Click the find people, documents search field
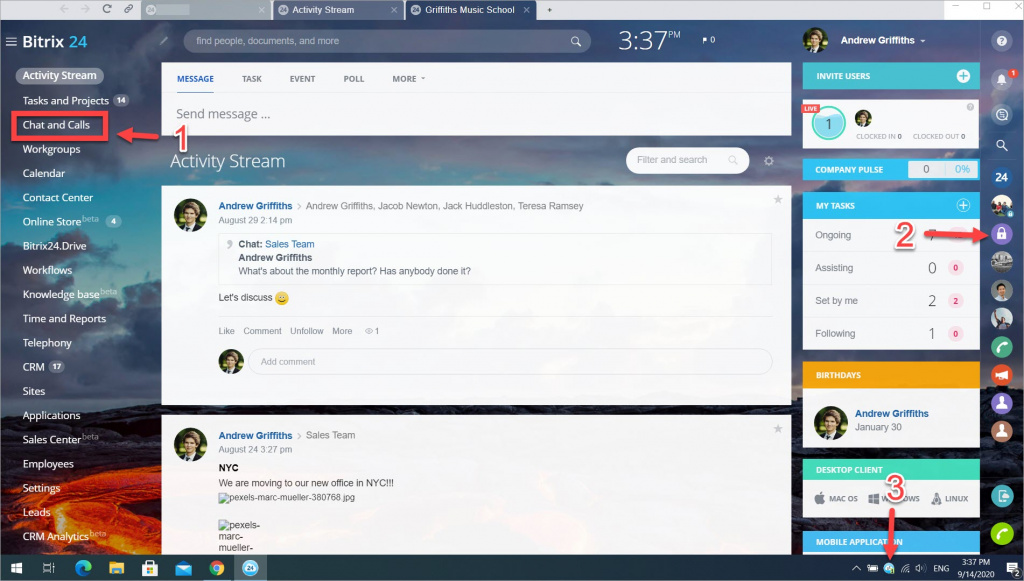Image resolution: width=1024 pixels, height=581 pixels. 387,41
